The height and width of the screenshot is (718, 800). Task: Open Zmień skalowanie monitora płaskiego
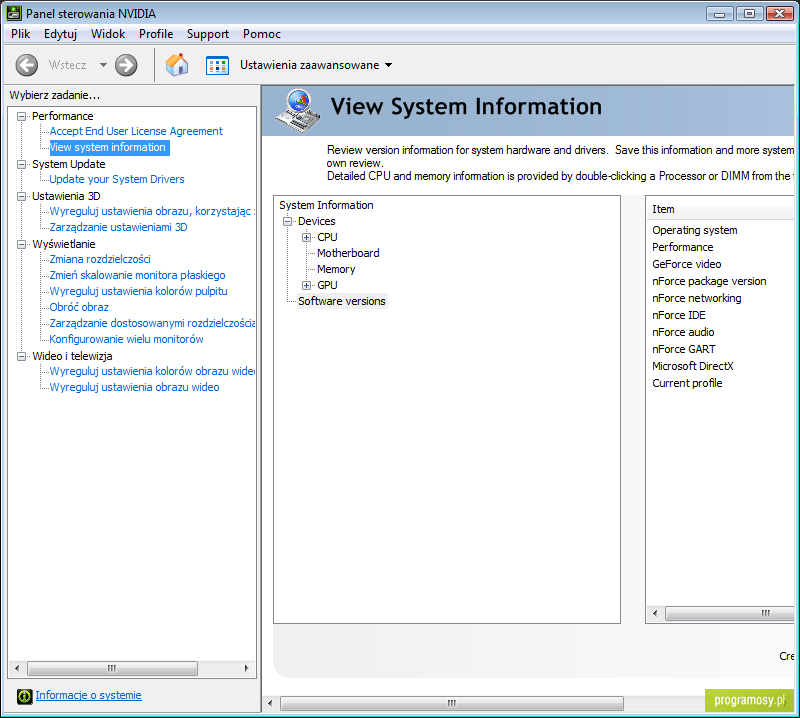137,275
